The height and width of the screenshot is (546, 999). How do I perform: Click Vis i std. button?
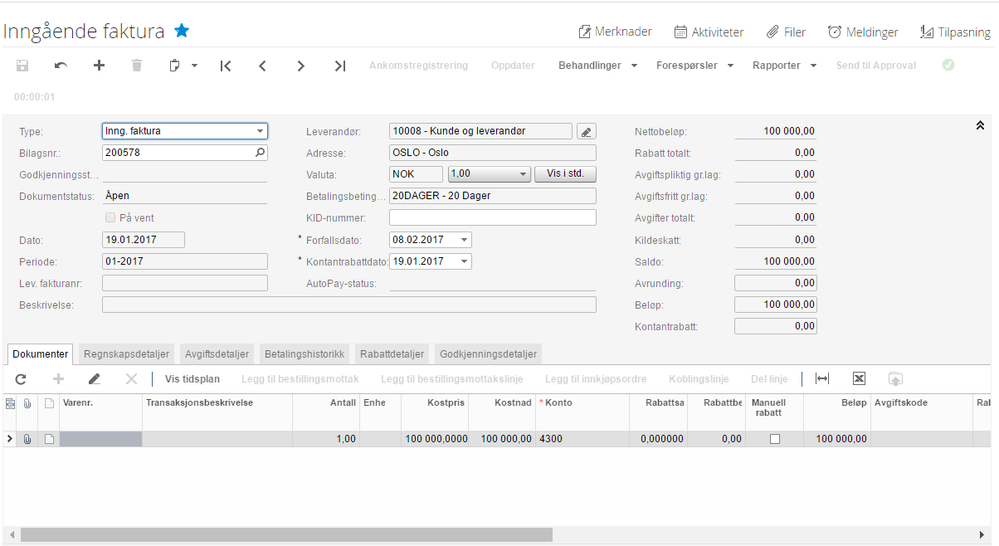pos(565,174)
